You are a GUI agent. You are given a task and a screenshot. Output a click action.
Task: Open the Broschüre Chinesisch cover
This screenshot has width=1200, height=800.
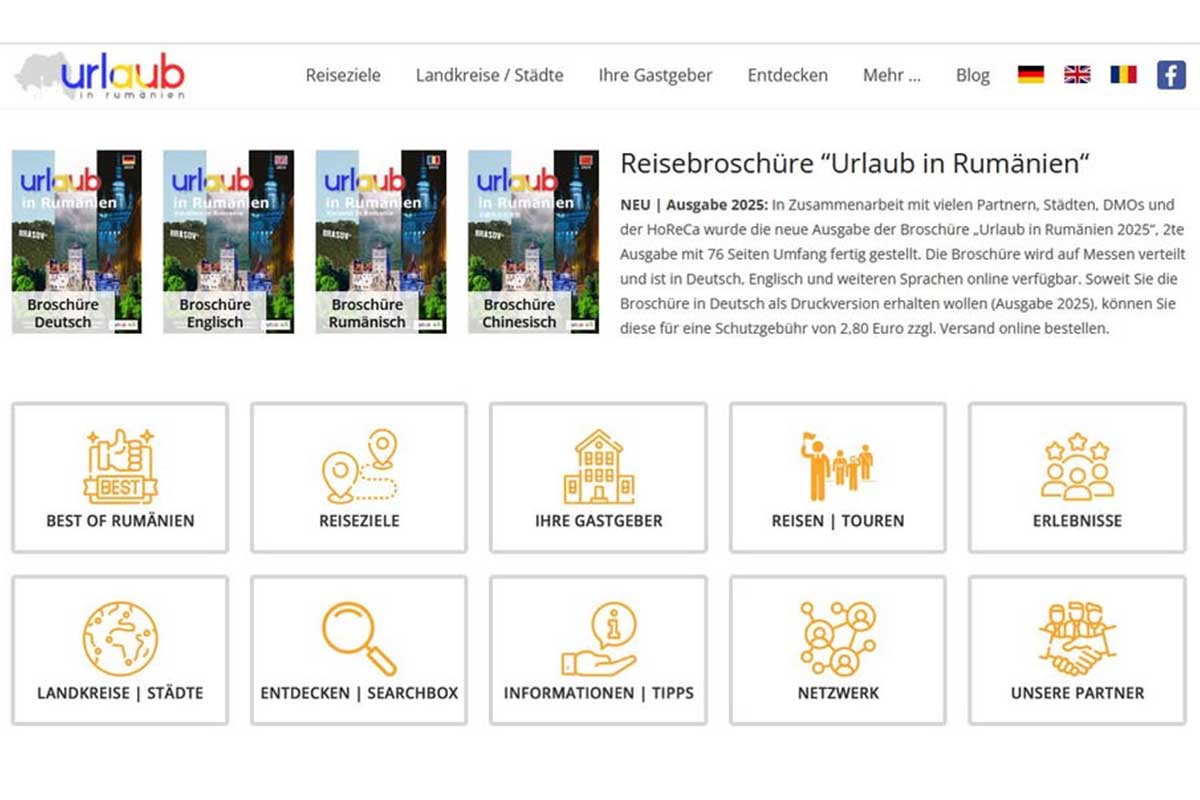533,242
